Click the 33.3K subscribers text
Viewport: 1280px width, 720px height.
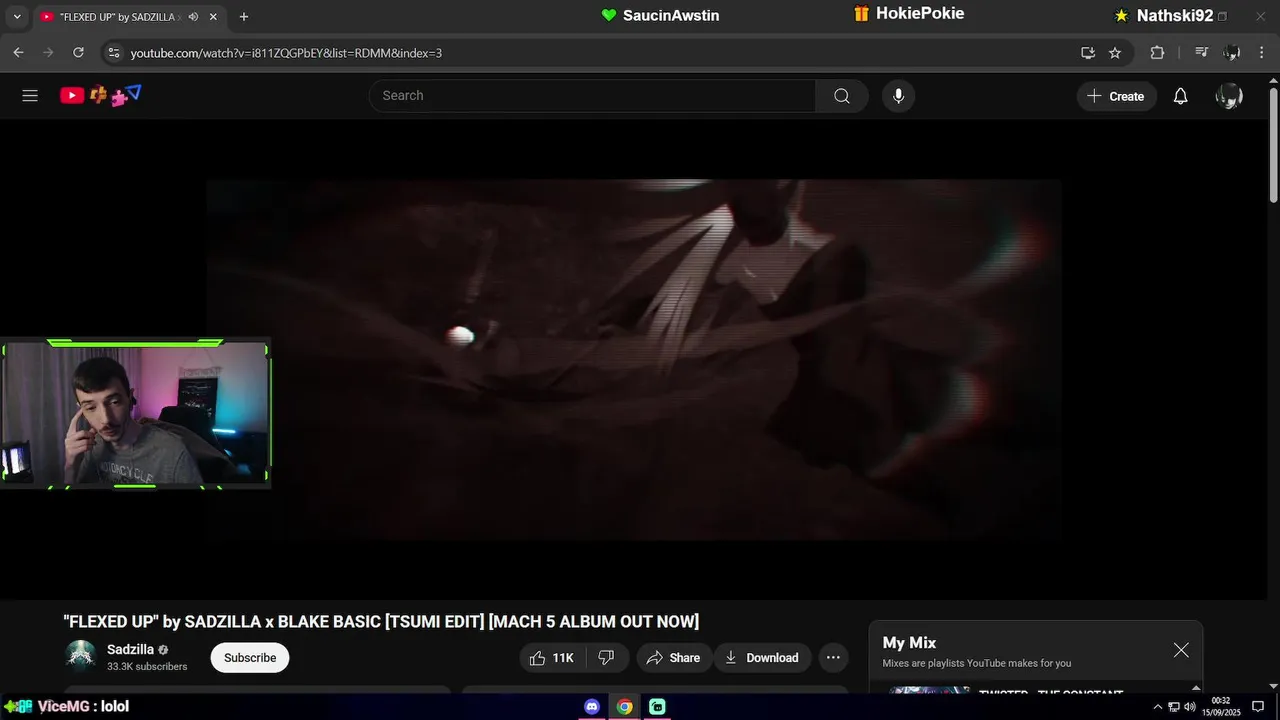tap(147, 667)
